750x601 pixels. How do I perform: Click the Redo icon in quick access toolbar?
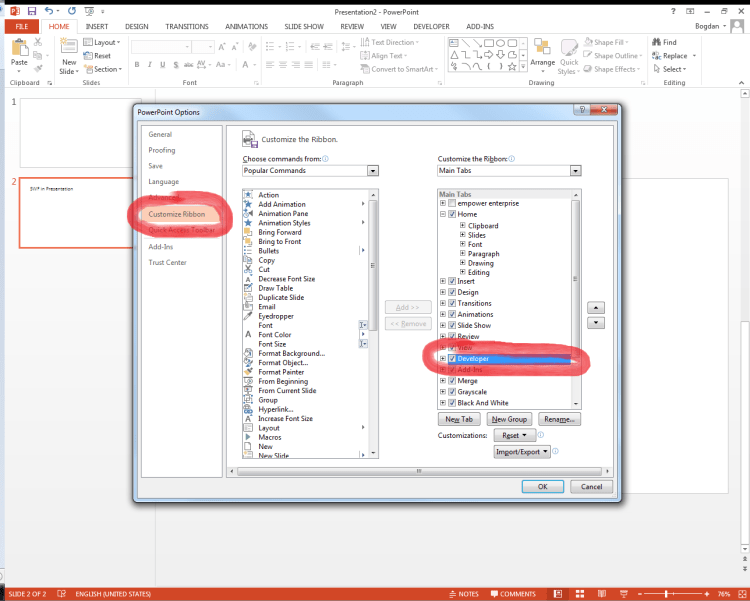click(x=72, y=11)
